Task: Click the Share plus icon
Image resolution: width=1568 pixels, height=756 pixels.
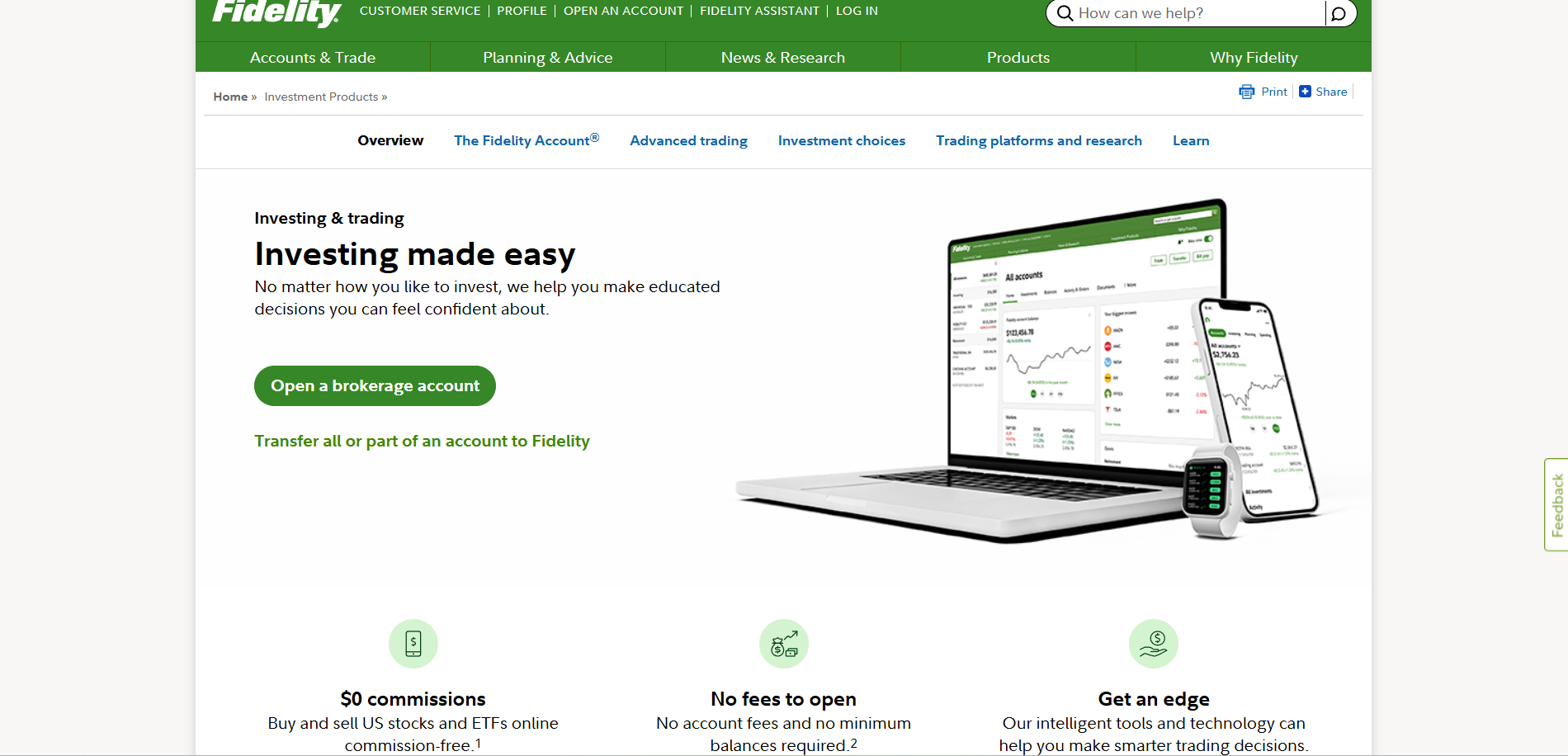Action: 1305,92
